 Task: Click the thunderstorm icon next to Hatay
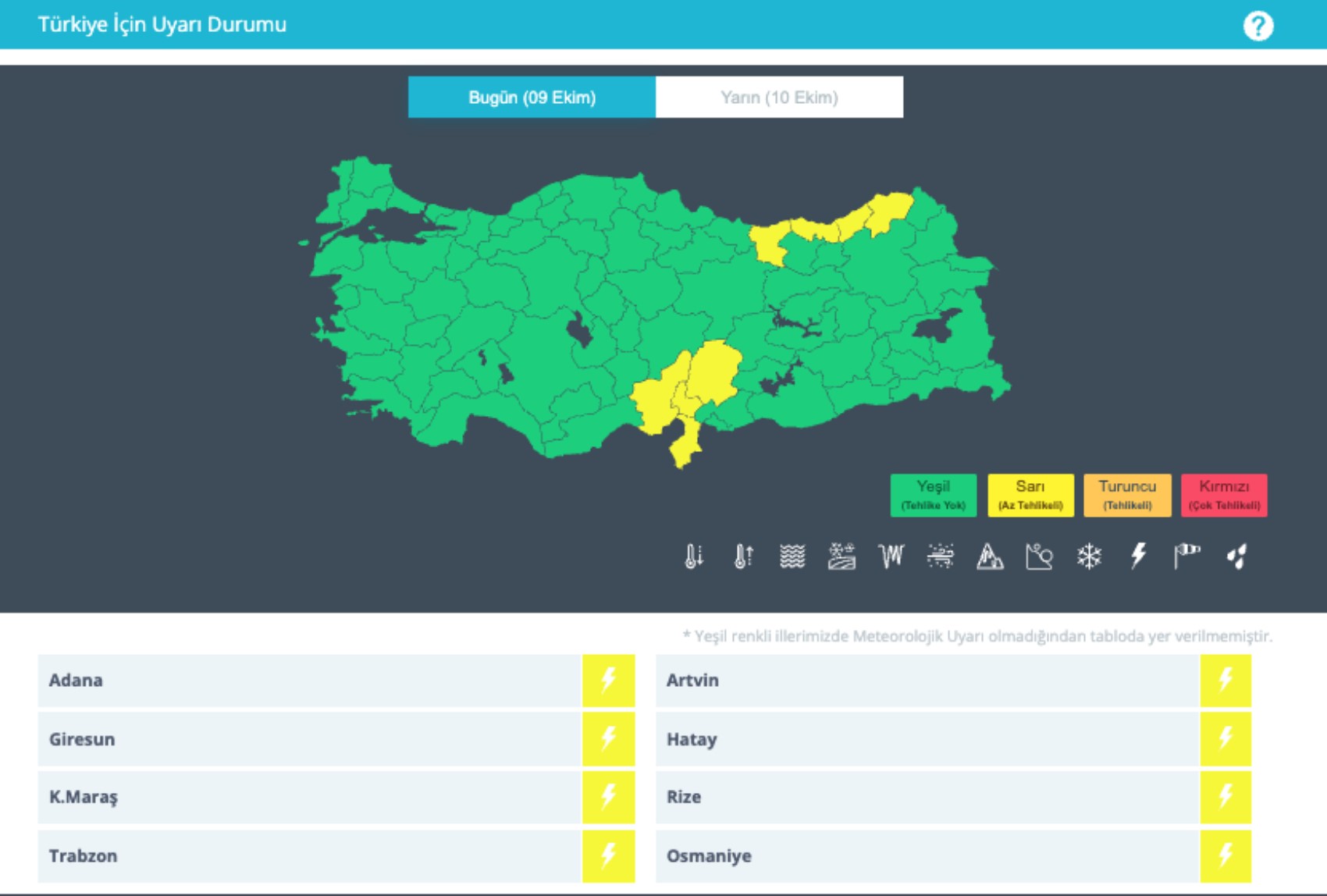pos(1226,739)
